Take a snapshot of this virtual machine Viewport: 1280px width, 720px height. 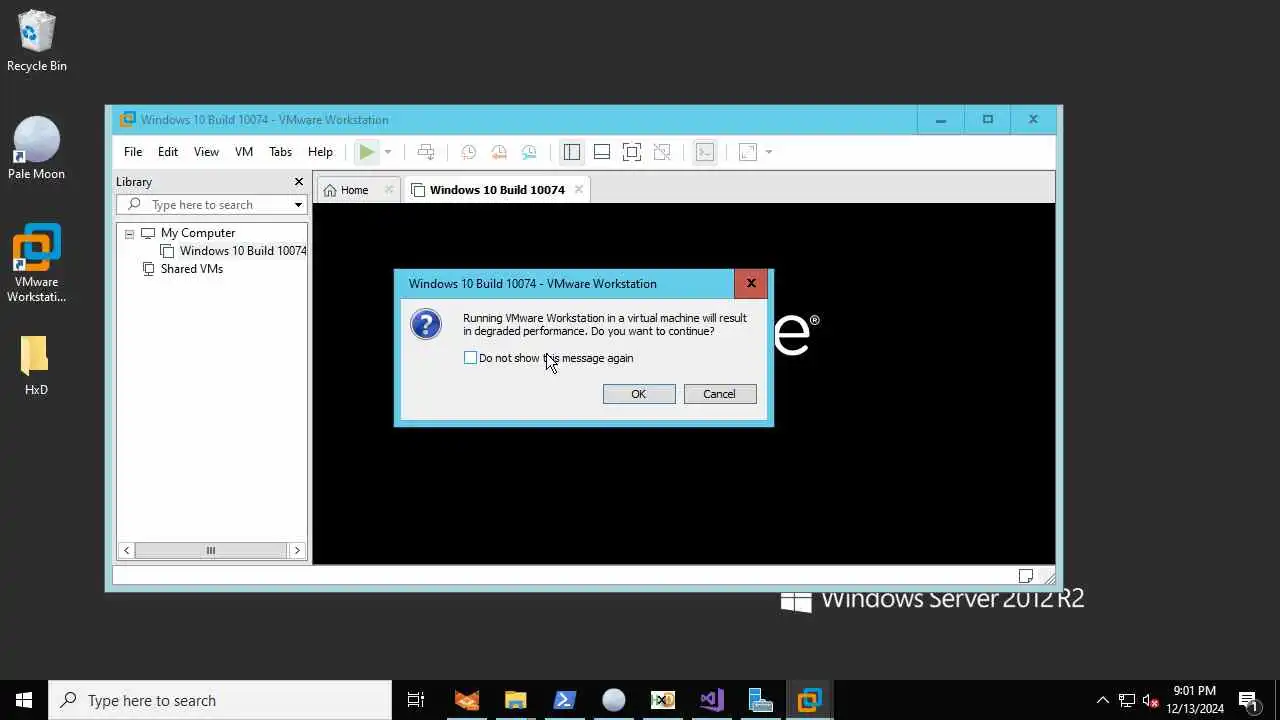pyautogui.click(x=468, y=152)
